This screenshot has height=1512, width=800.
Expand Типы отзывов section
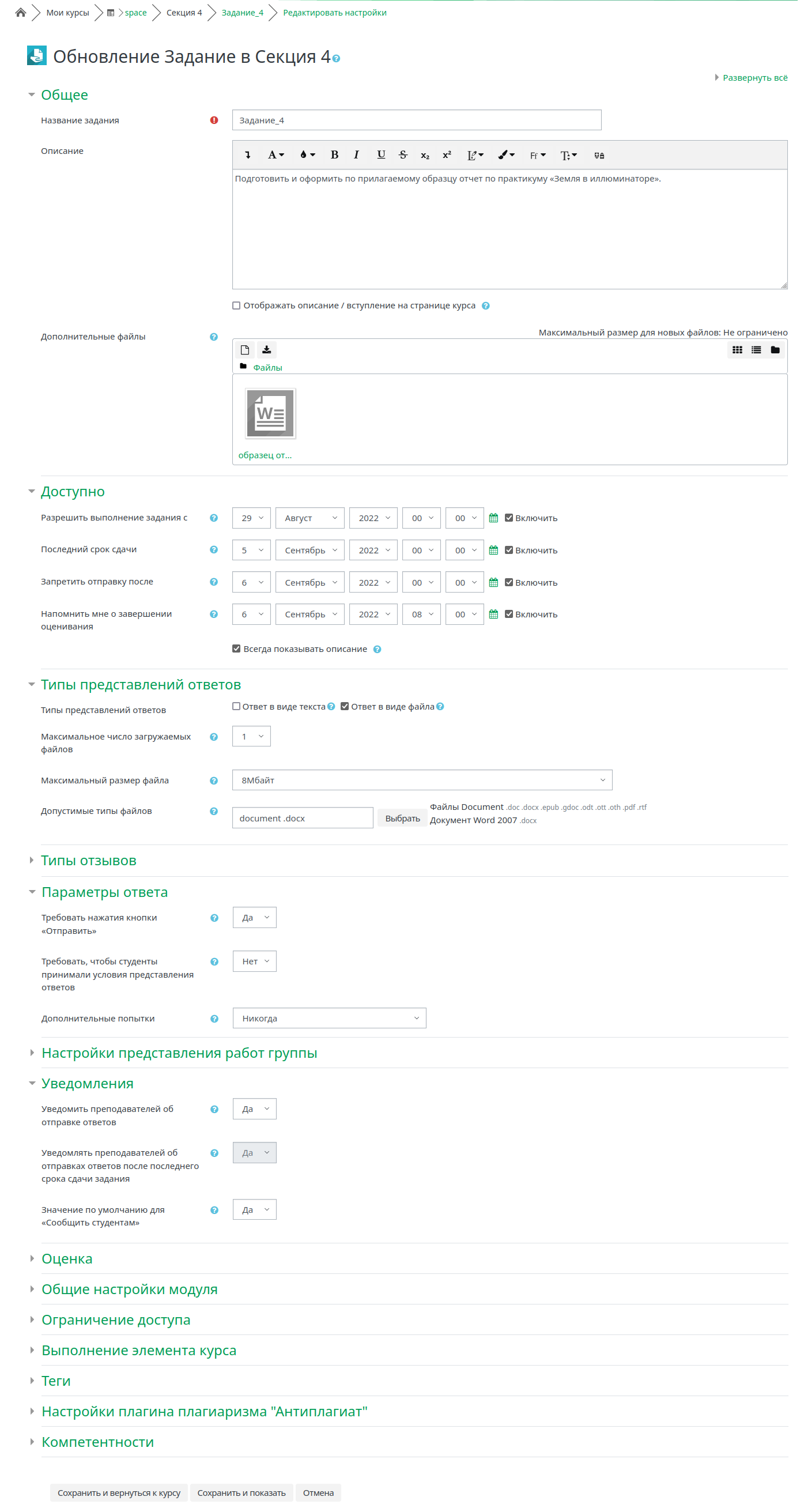[x=89, y=861]
